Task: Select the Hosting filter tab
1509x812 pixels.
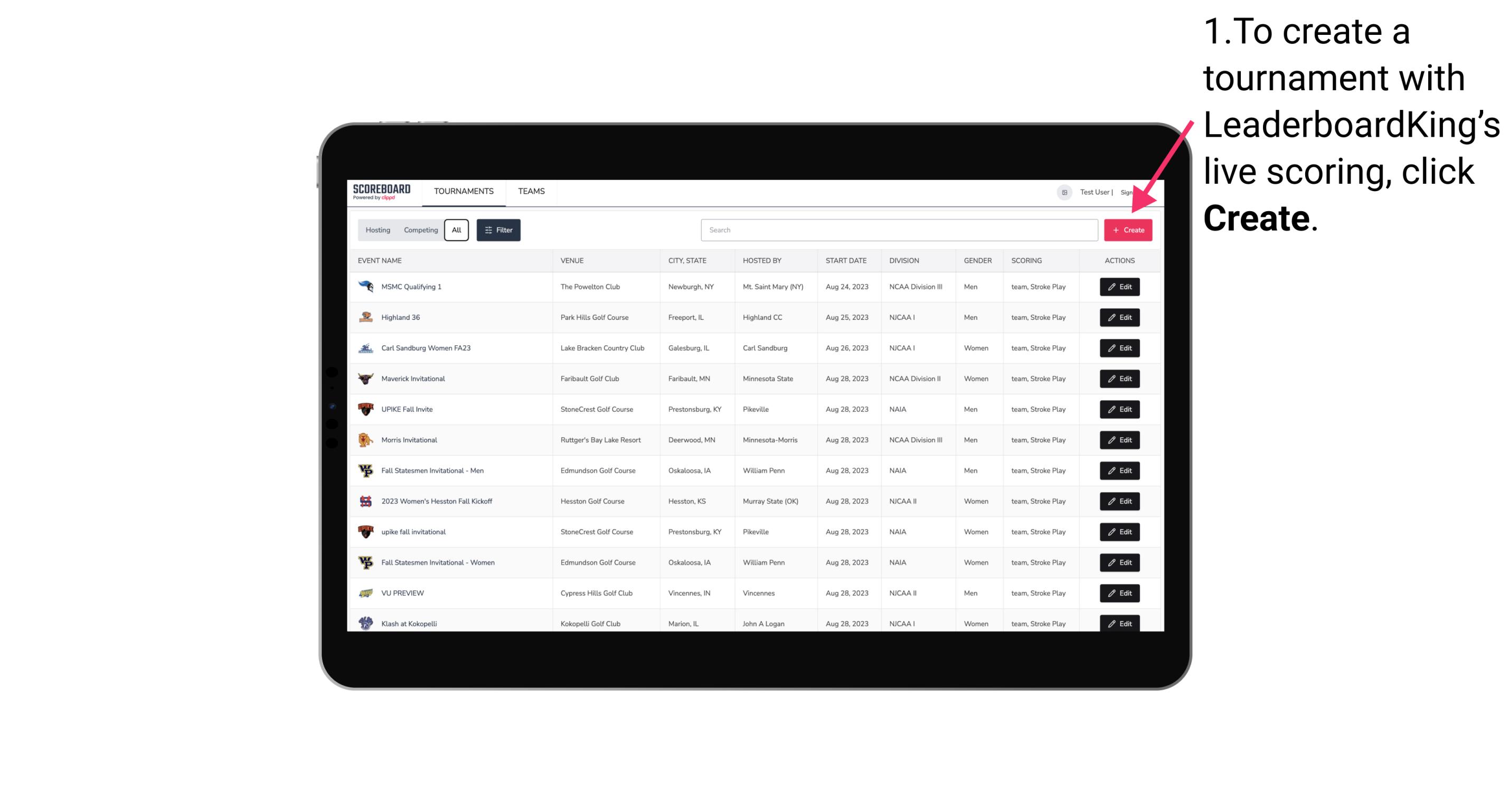Action: tap(378, 230)
